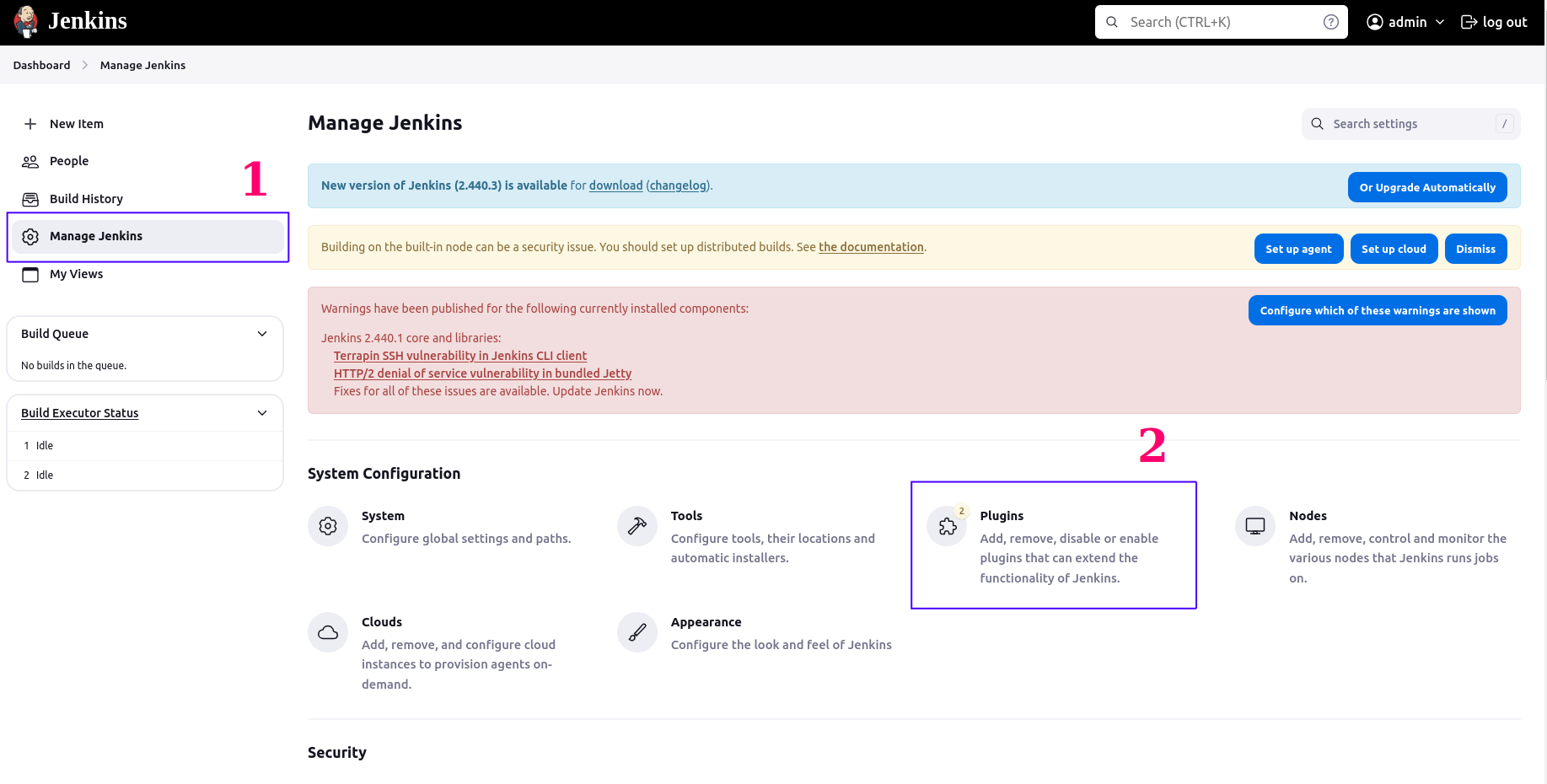Click executor 2 Idle row
1547x784 pixels.
click(145, 475)
